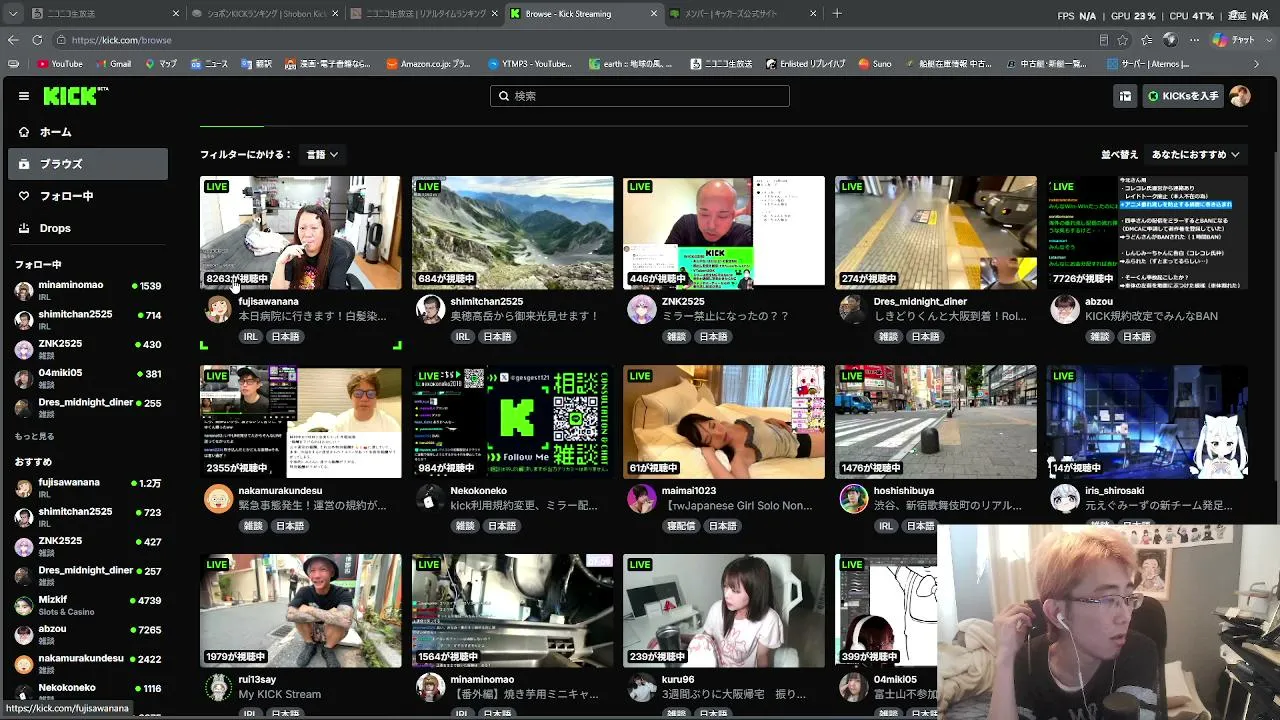Open the Enlisted リプレイハブ bookmark
The height and width of the screenshot is (720, 1280).
point(807,64)
